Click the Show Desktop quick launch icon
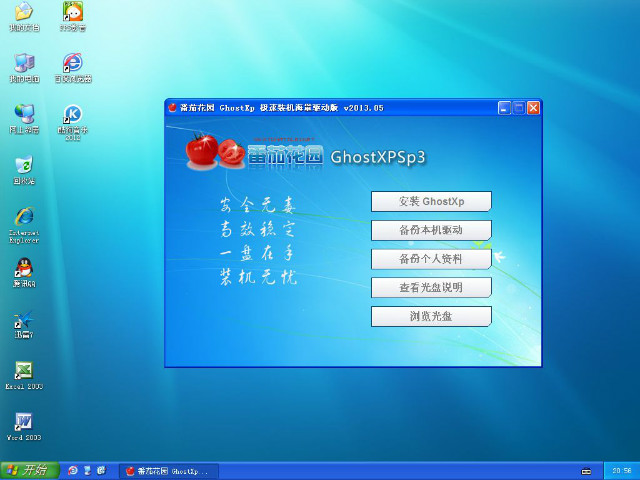Screen dimensions: 640x480 pos(87,471)
